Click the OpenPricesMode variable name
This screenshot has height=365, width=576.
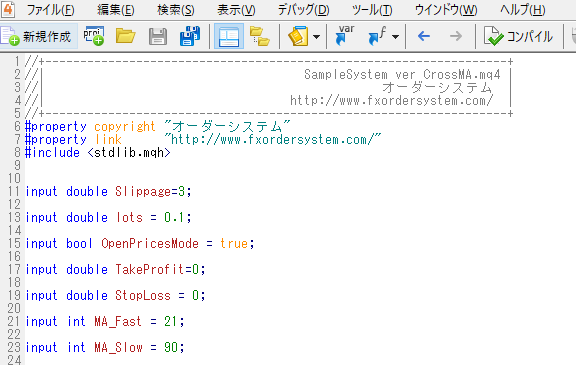[x=150, y=243]
